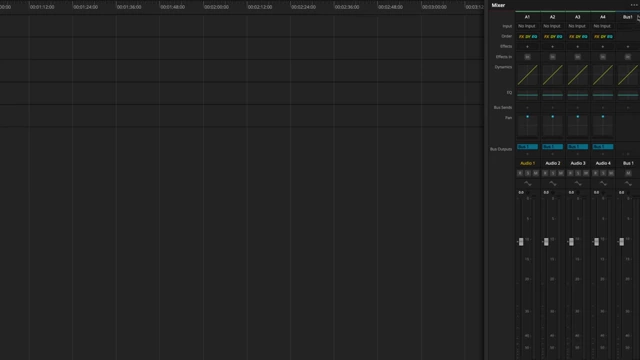Open the Input dropdown for A2
Screen dimensions: 640x360
[x=552, y=26]
